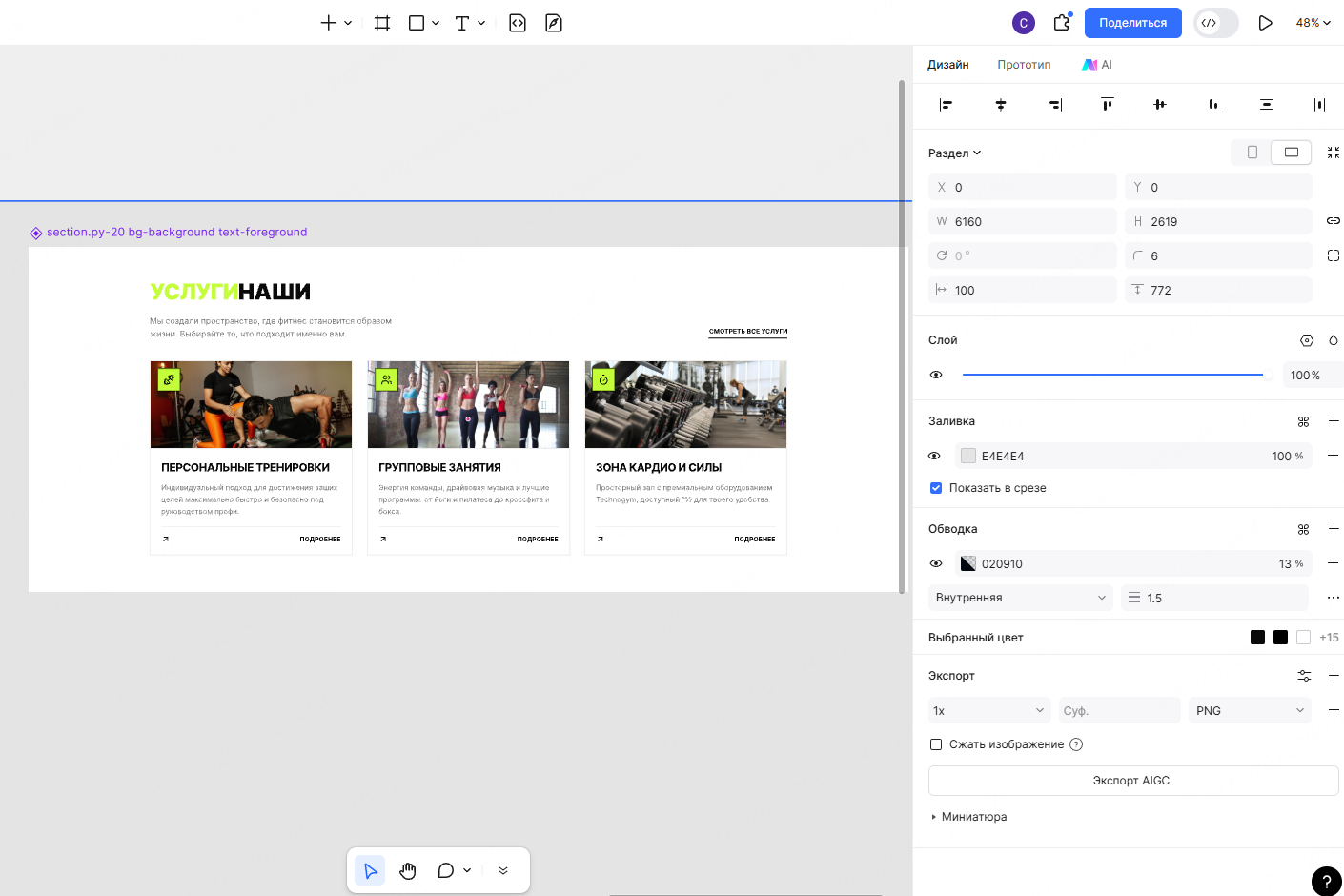Image resolution: width=1344 pixels, height=896 pixels.
Task: Hide the stroke with its visibility eye icon
Action: (935, 563)
